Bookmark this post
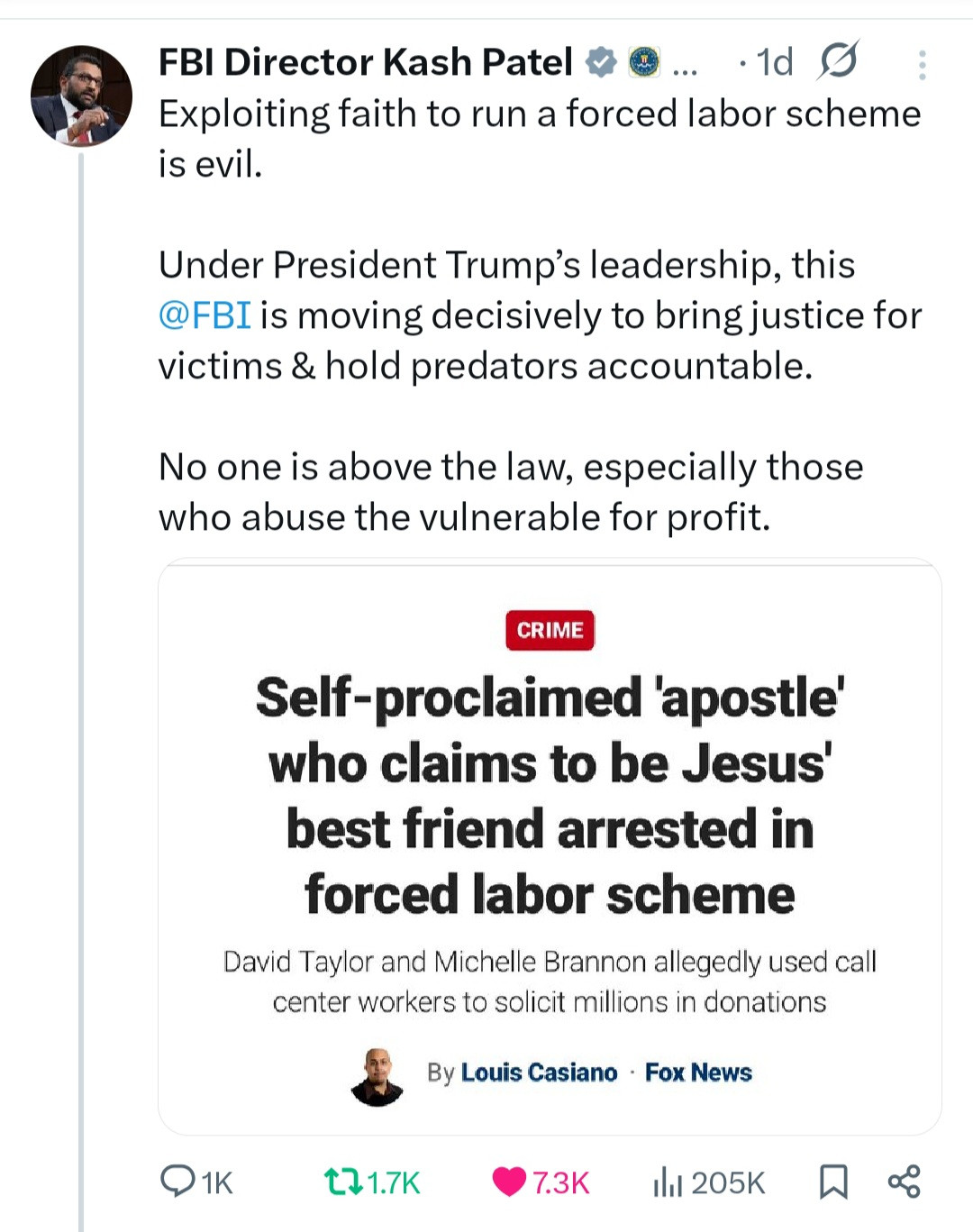This screenshot has height=1232, width=973. coord(833,1182)
